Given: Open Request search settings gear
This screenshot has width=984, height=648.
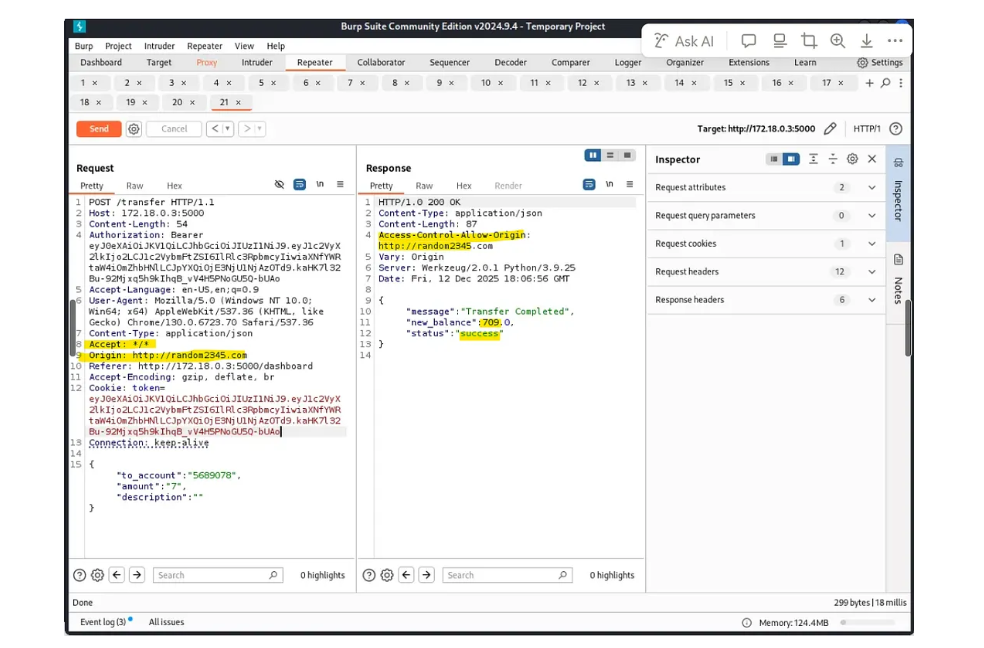Looking at the screenshot, I should pyautogui.click(x=98, y=575).
